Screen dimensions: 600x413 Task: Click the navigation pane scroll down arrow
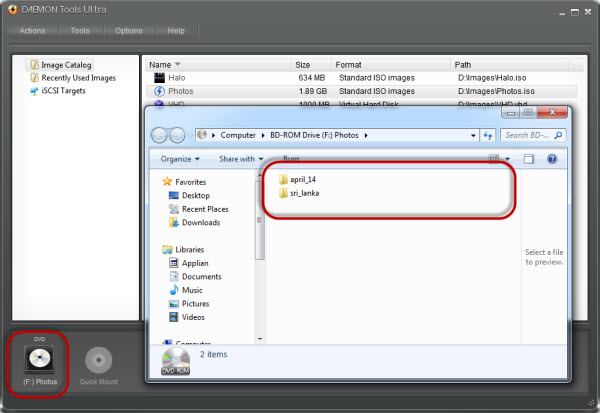click(260, 339)
